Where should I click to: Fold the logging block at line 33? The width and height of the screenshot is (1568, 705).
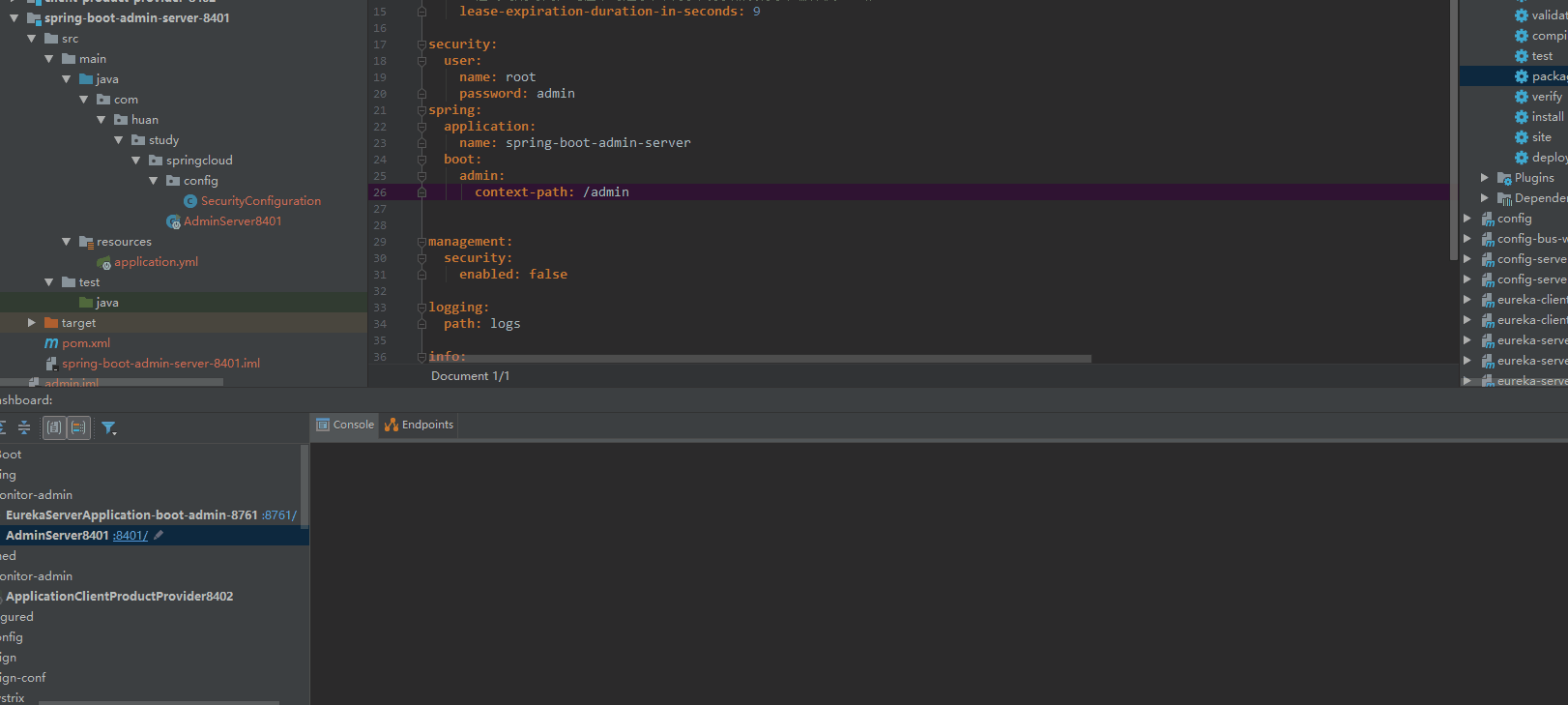coord(421,308)
